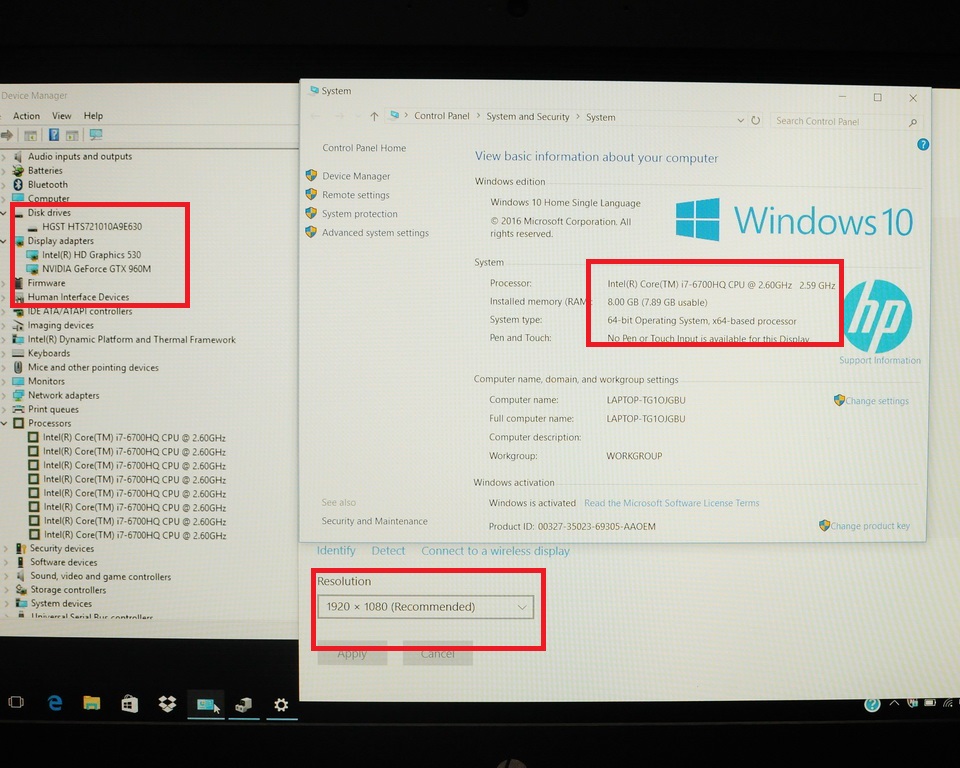This screenshot has width=960, height=768.
Task: Click the up arrow navigation icon
Action: tap(374, 116)
